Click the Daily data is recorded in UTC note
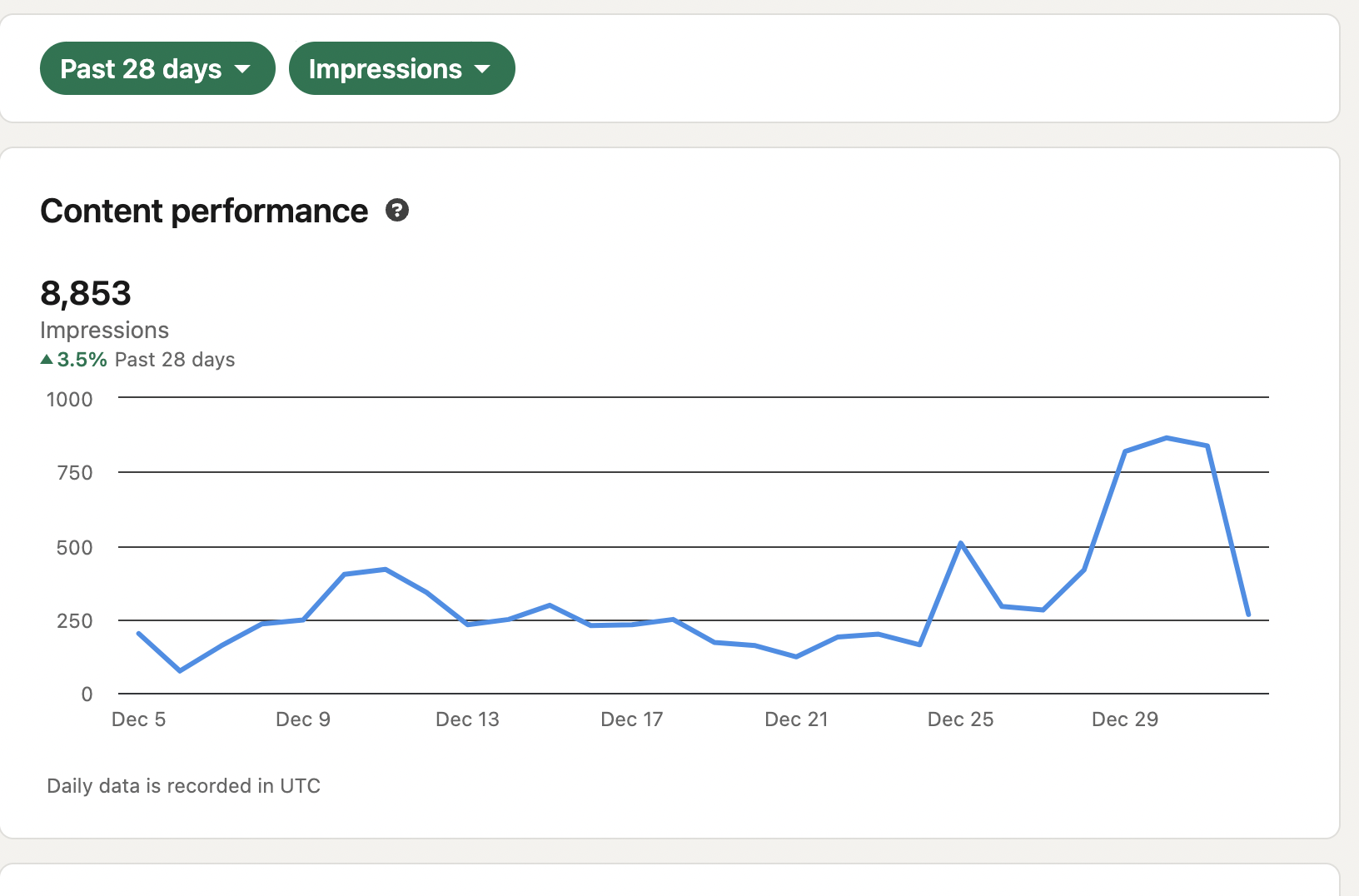This screenshot has height=896, width=1359. click(x=183, y=786)
